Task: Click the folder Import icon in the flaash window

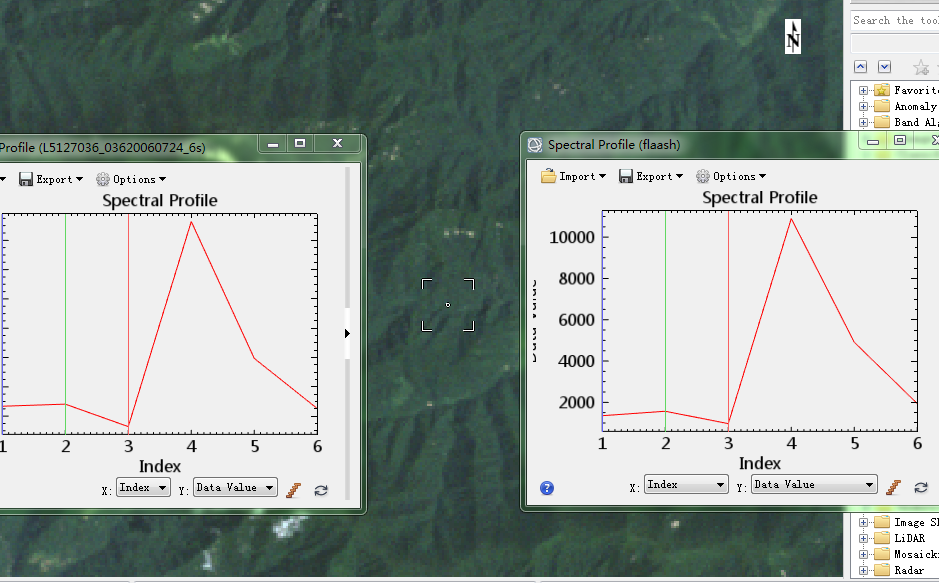Action: click(x=548, y=176)
